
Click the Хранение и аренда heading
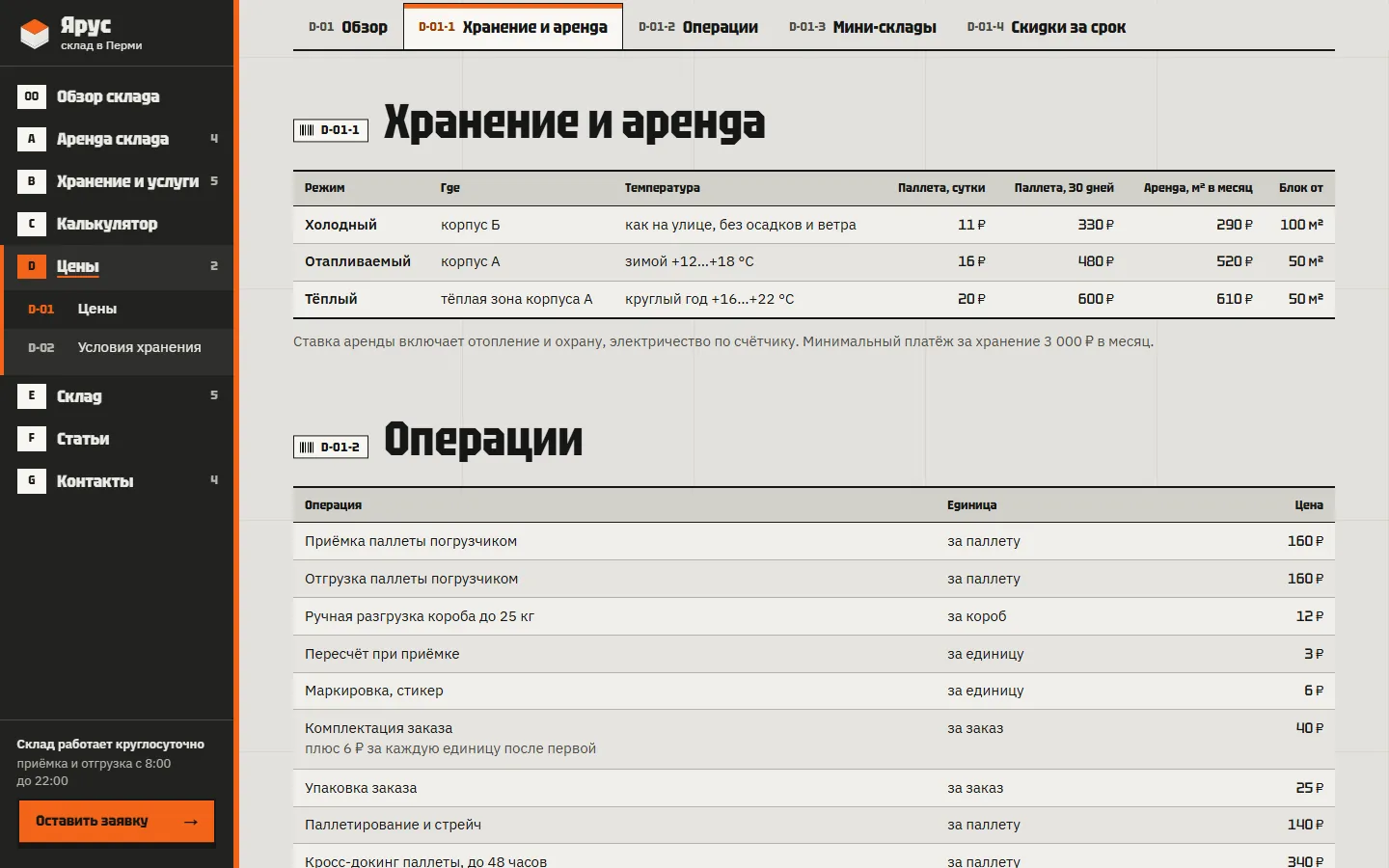tap(575, 123)
